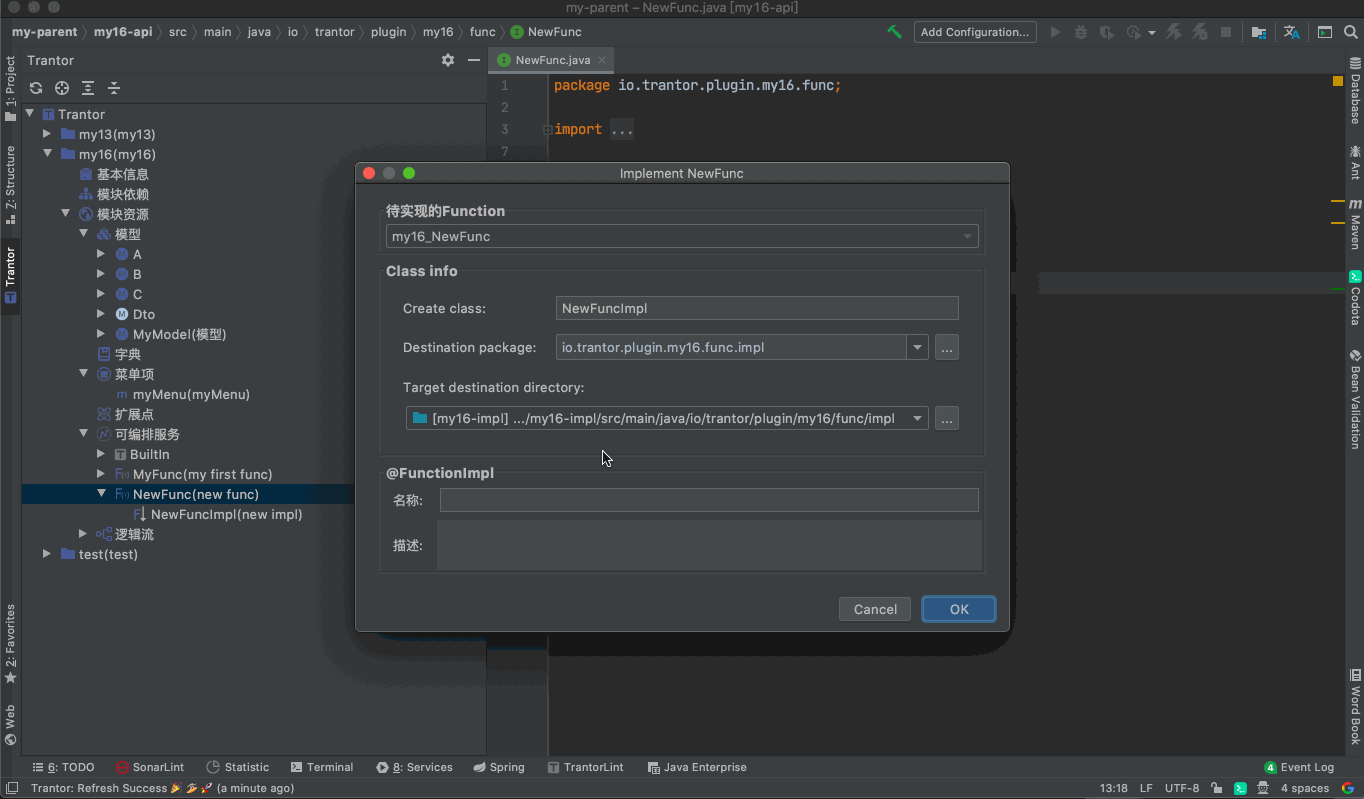Select 基本信息 in the tree

123,174
